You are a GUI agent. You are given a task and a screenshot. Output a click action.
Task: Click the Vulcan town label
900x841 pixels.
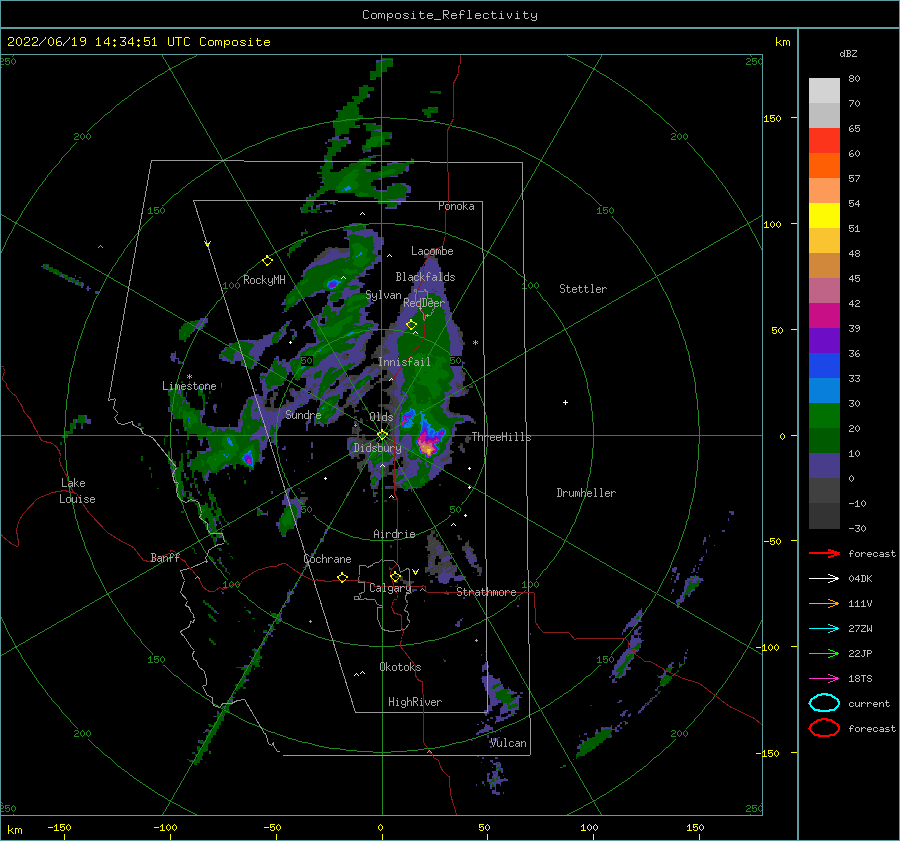pos(508,743)
